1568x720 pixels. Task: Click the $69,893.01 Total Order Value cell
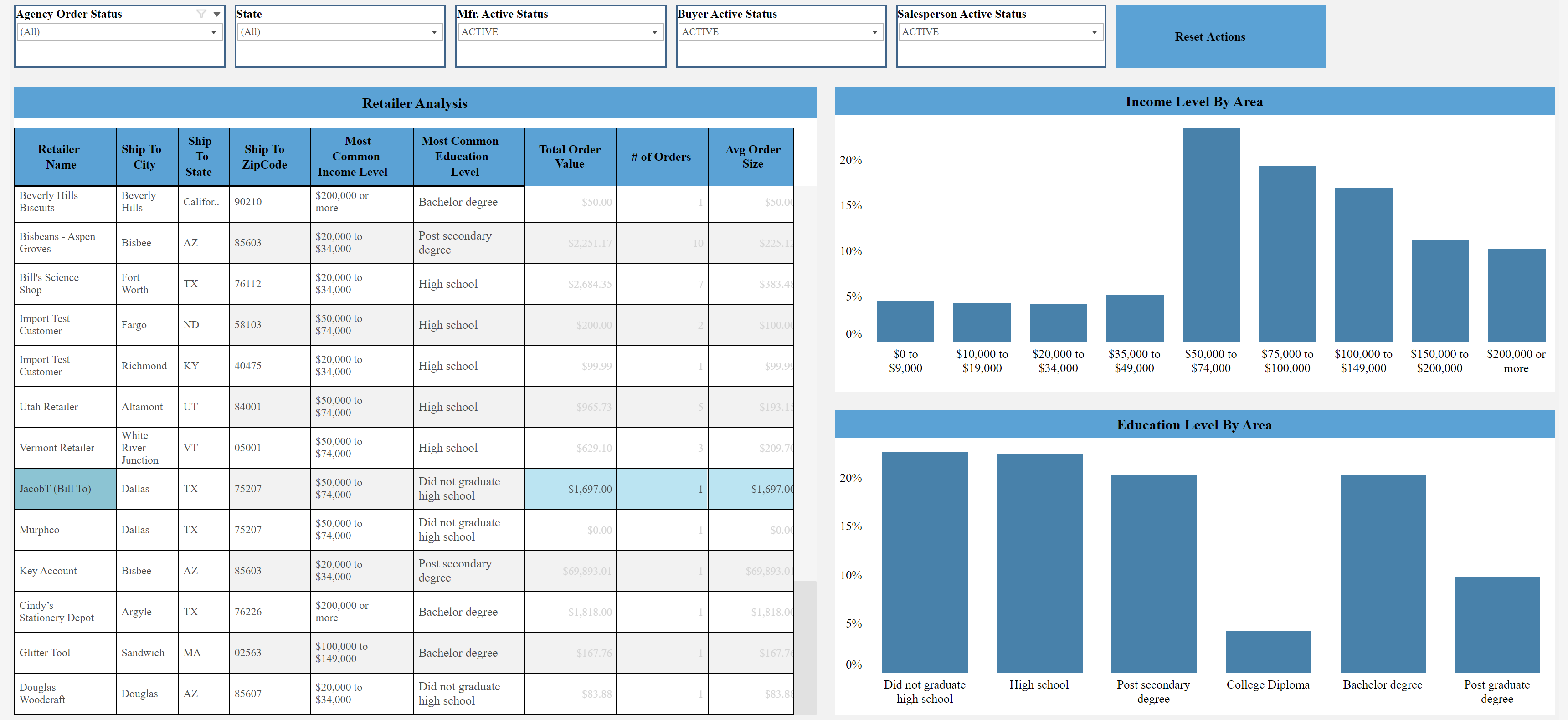[570, 571]
